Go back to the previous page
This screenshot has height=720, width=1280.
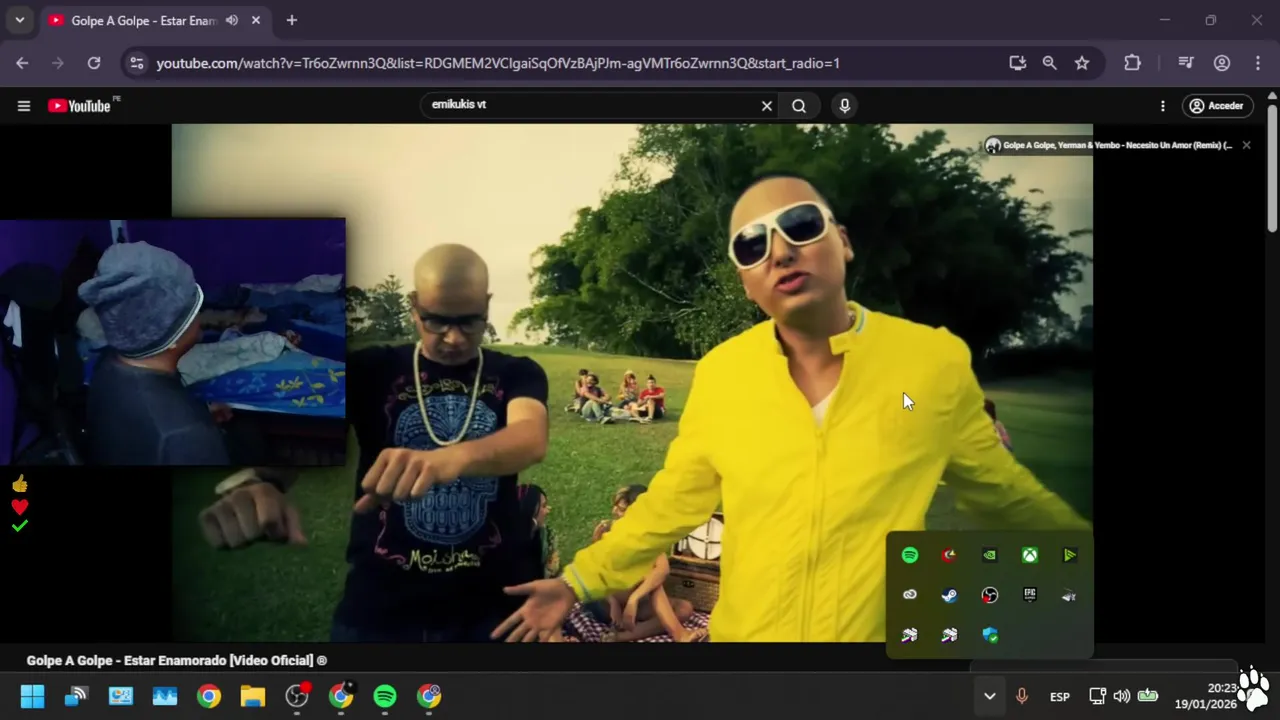pyautogui.click(x=22, y=63)
